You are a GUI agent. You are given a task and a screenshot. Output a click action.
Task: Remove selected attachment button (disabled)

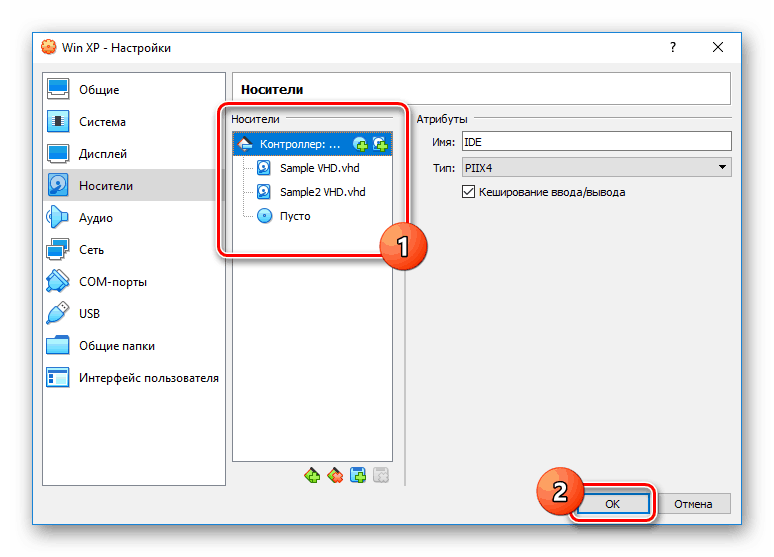pos(381,476)
